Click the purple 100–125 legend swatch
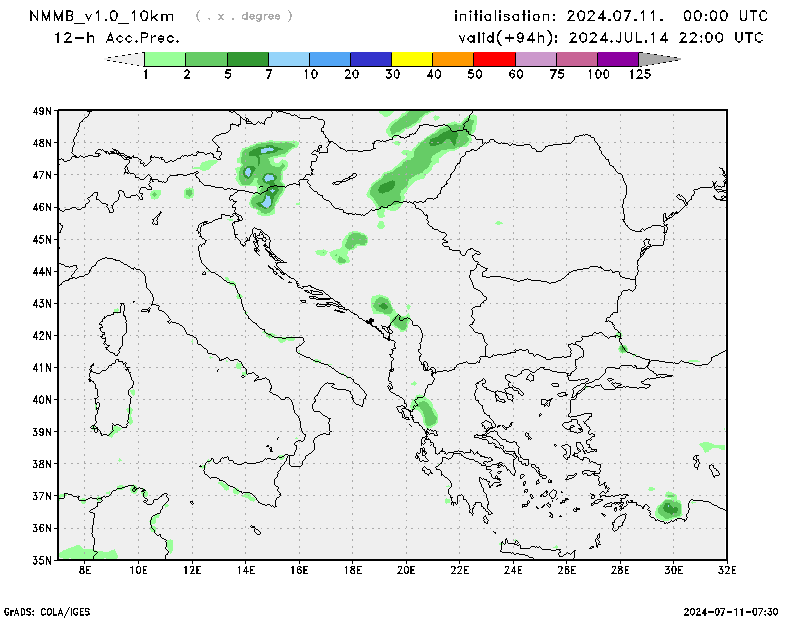Screen dimensions: 800x618 tap(618, 59)
